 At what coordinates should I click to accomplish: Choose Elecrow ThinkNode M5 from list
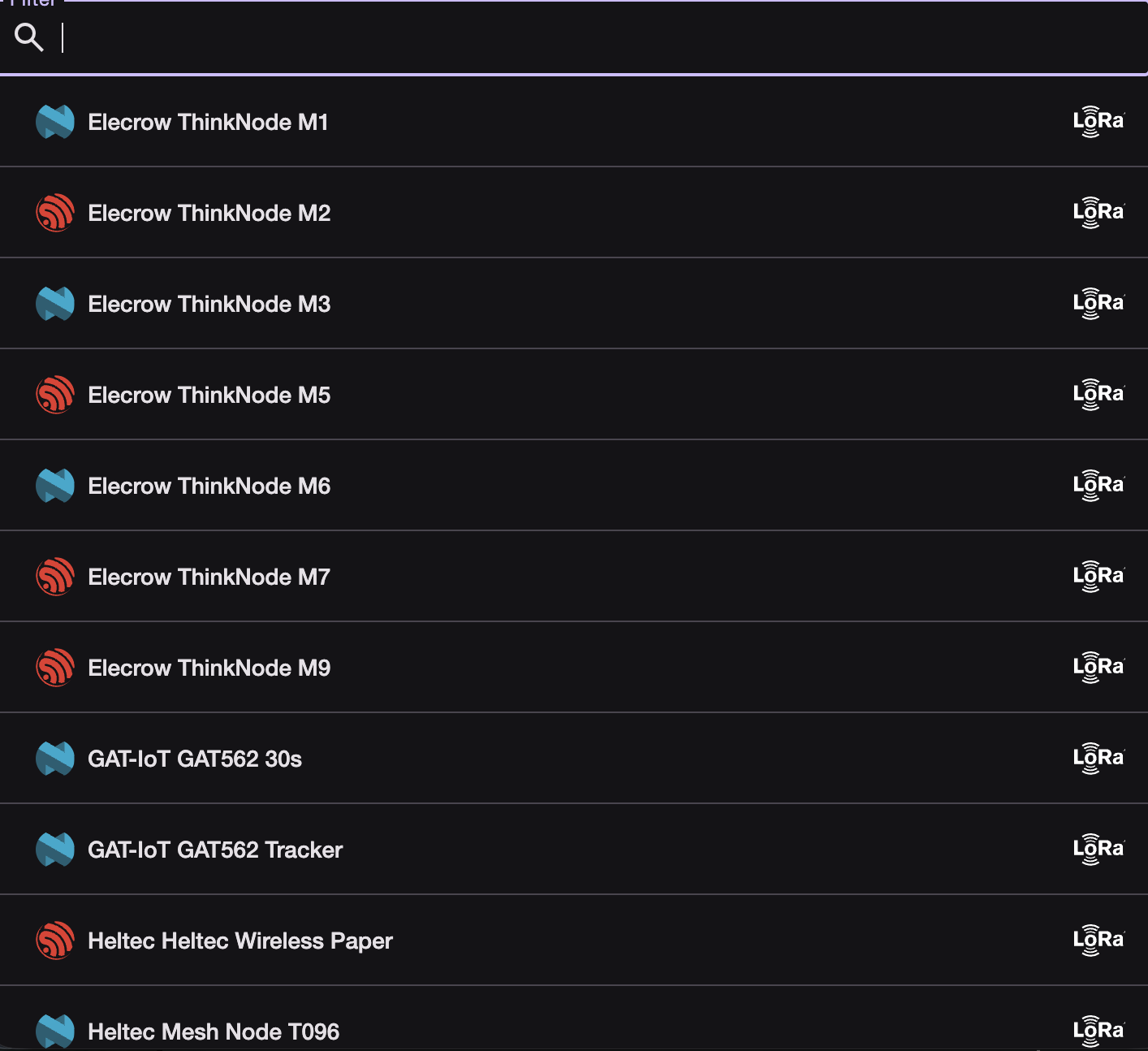click(x=574, y=395)
